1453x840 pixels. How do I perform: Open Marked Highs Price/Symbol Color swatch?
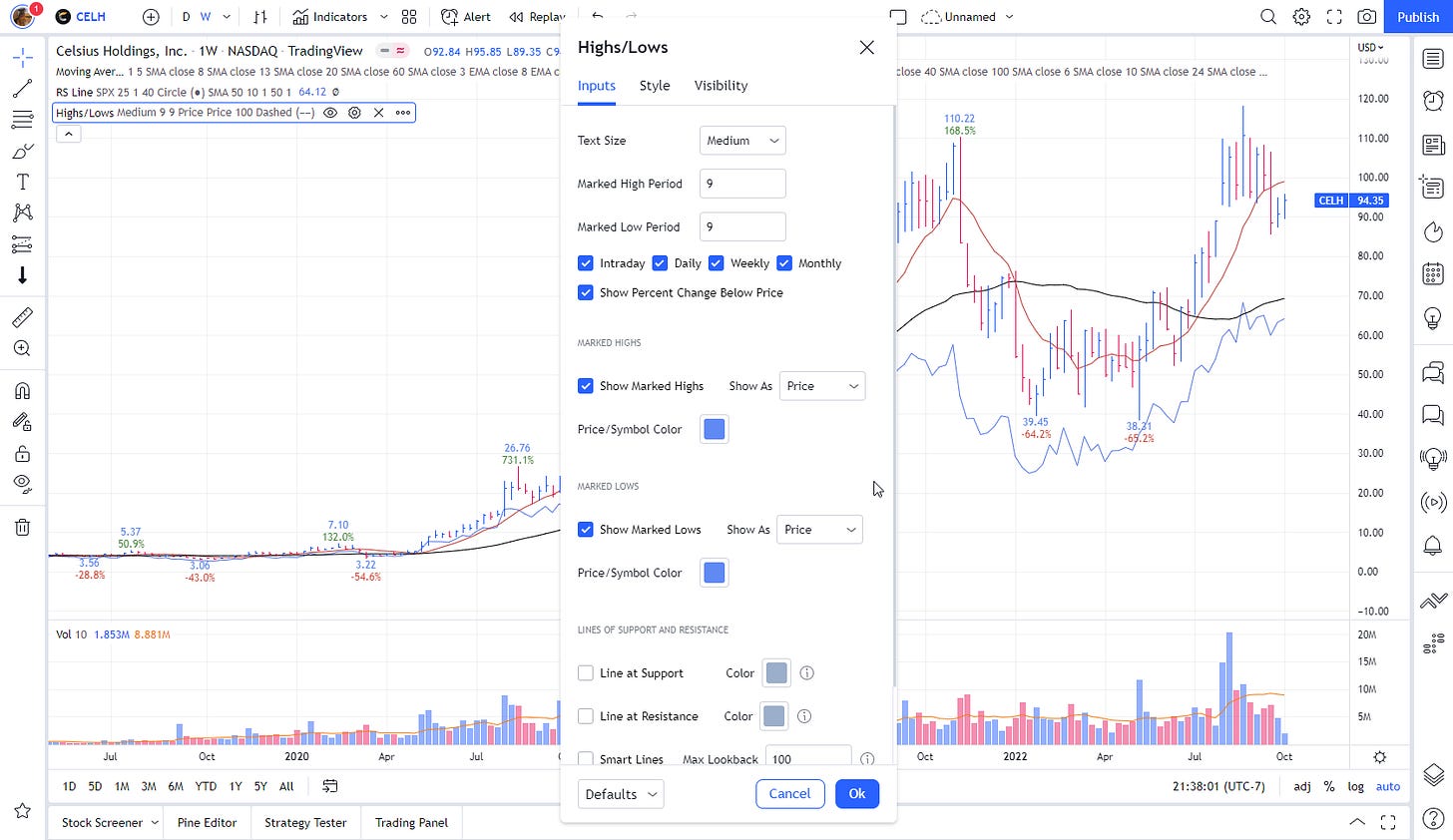[x=715, y=429]
